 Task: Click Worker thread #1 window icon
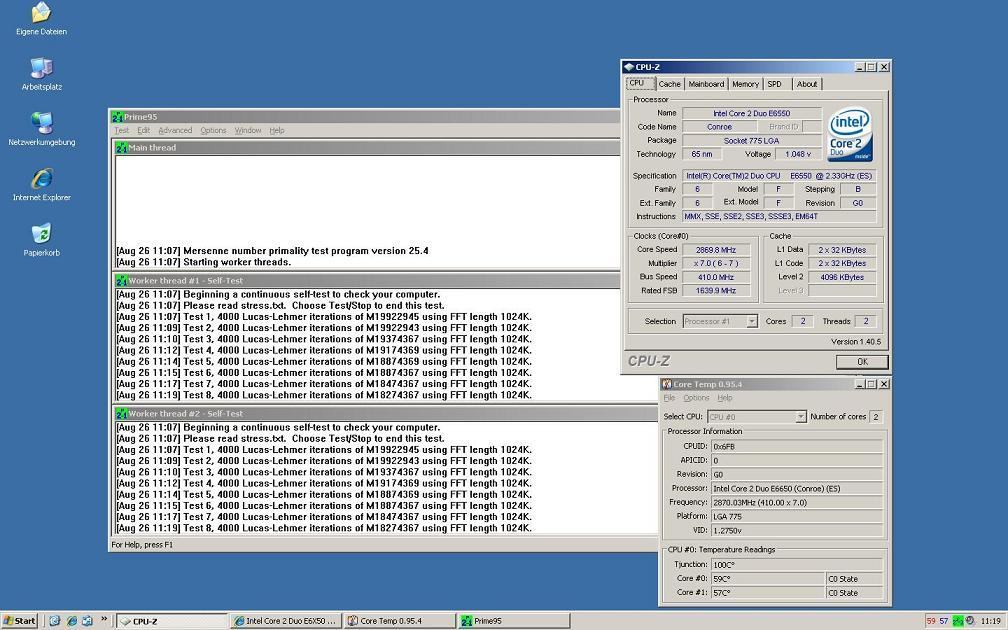(121, 281)
